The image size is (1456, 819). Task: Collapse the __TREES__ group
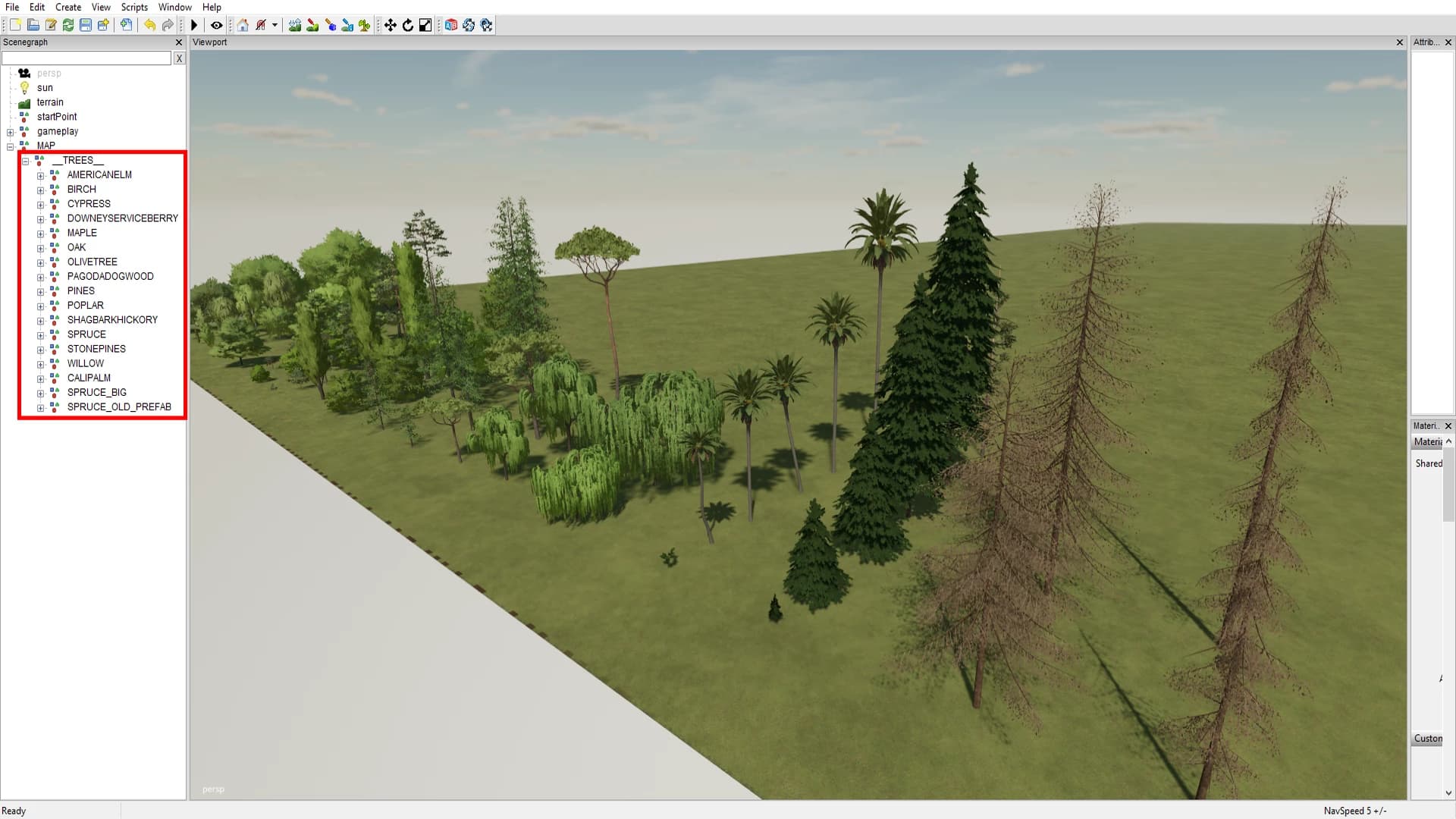click(x=26, y=161)
